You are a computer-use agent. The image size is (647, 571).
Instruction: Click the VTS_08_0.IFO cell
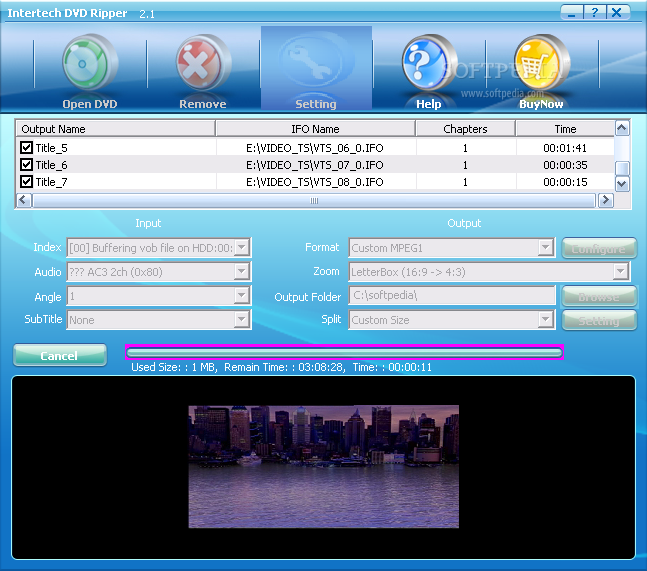click(315, 182)
